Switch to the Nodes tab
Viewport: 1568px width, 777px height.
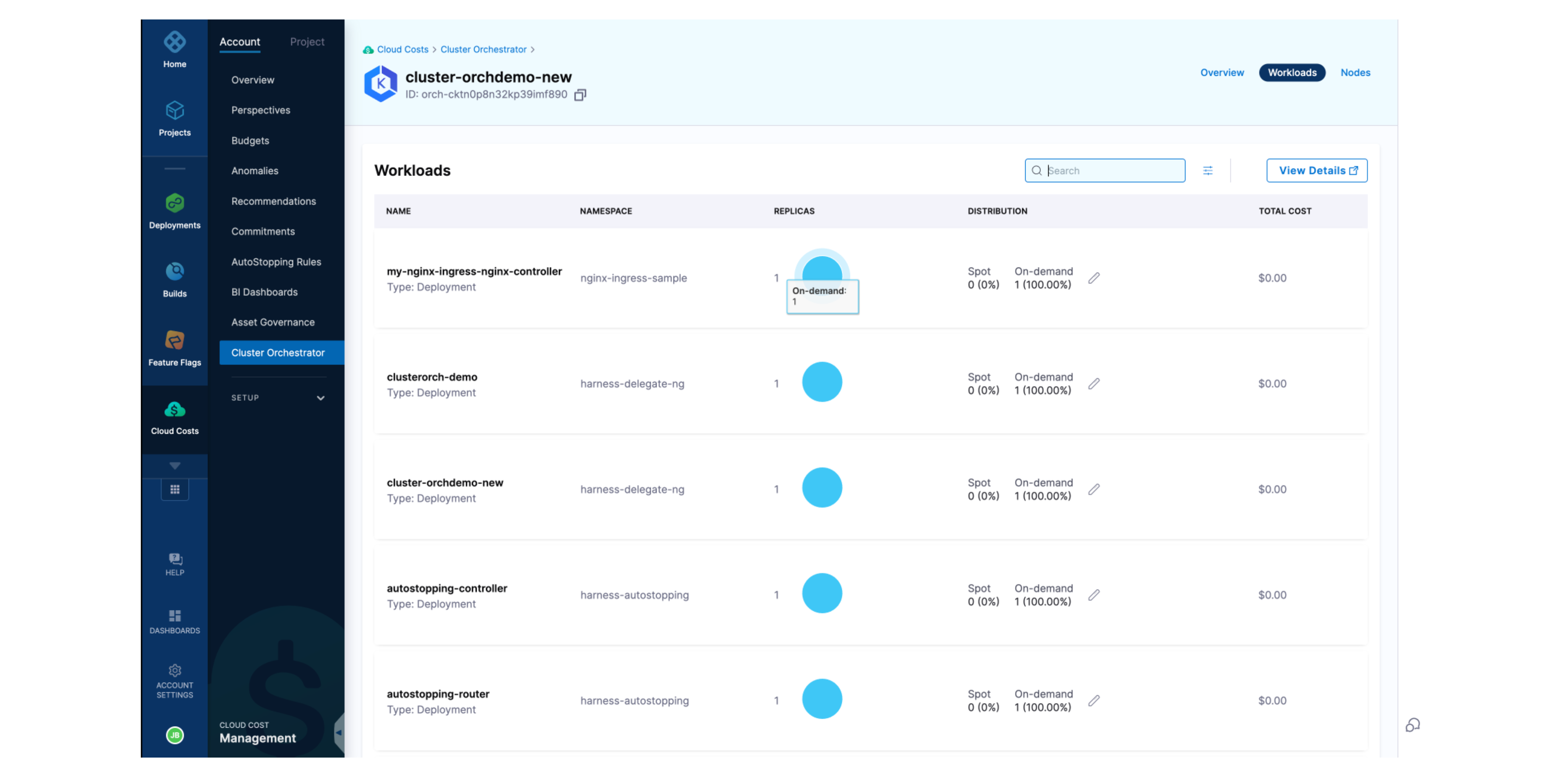tap(1355, 72)
